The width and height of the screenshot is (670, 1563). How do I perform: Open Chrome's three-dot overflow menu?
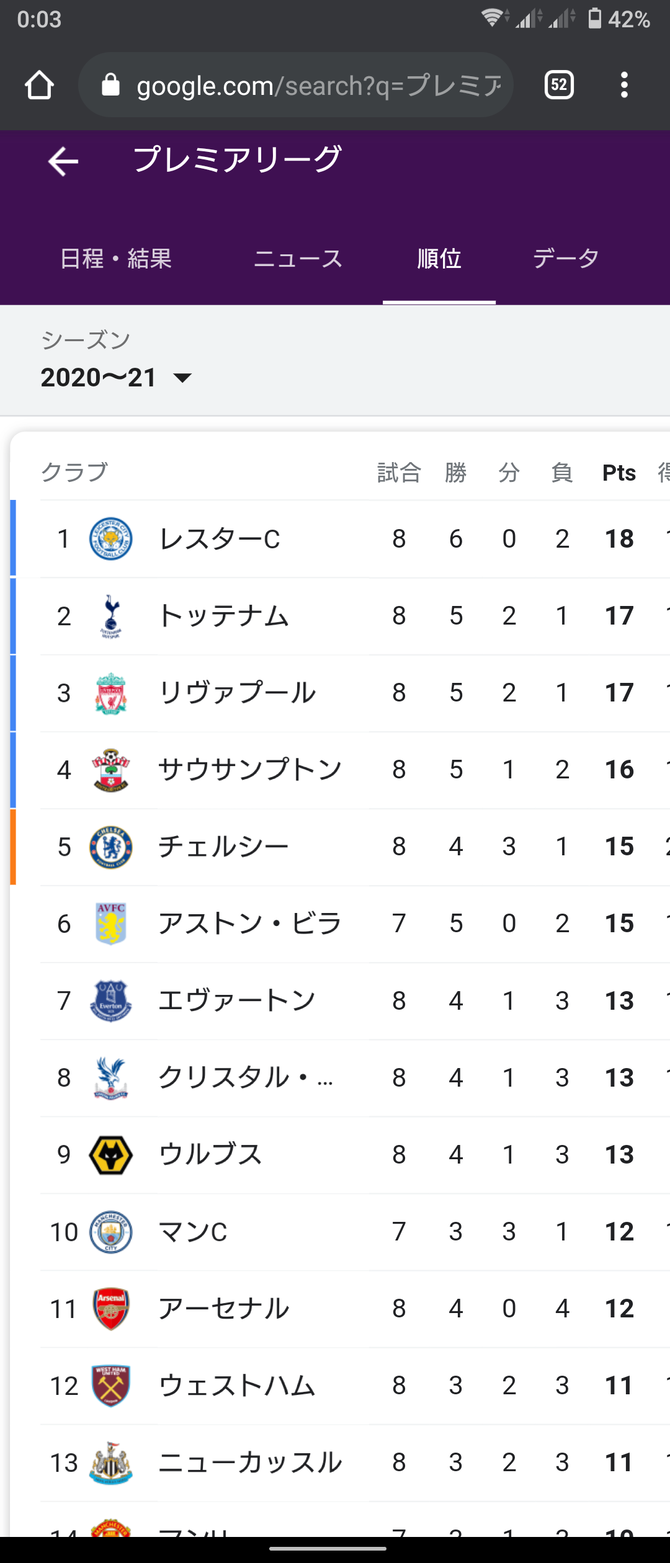[x=624, y=86]
